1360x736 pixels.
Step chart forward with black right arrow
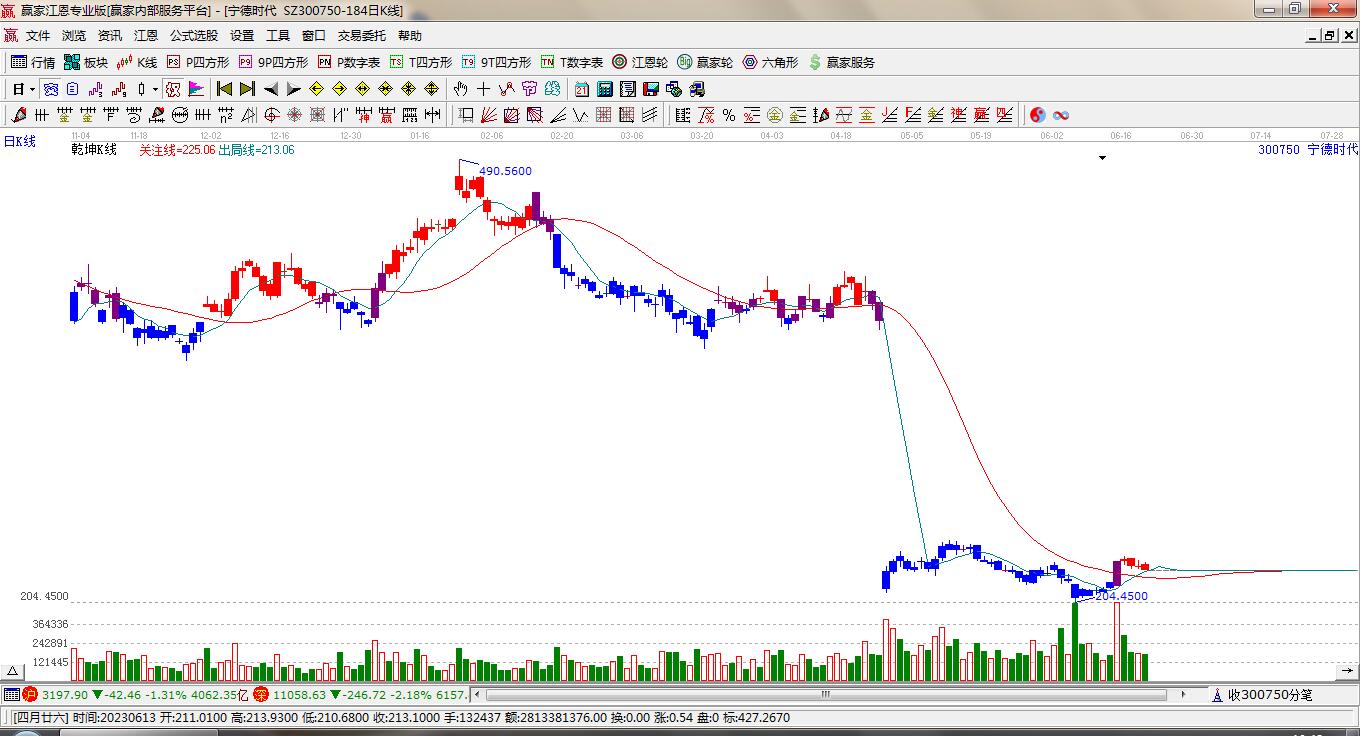click(x=293, y=89)
